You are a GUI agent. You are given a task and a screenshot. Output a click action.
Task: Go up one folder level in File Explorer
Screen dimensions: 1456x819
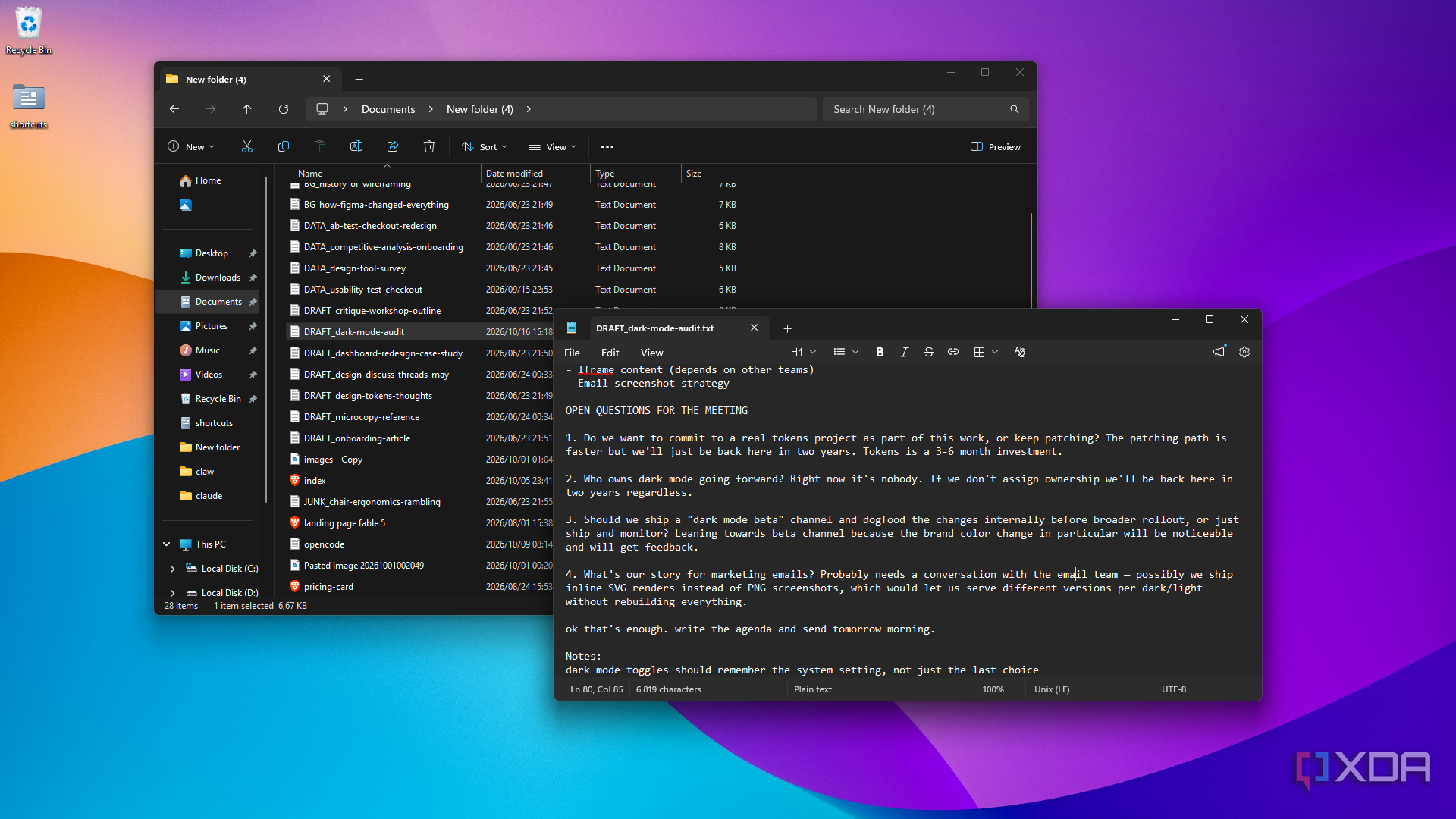[x=247, y=109]
